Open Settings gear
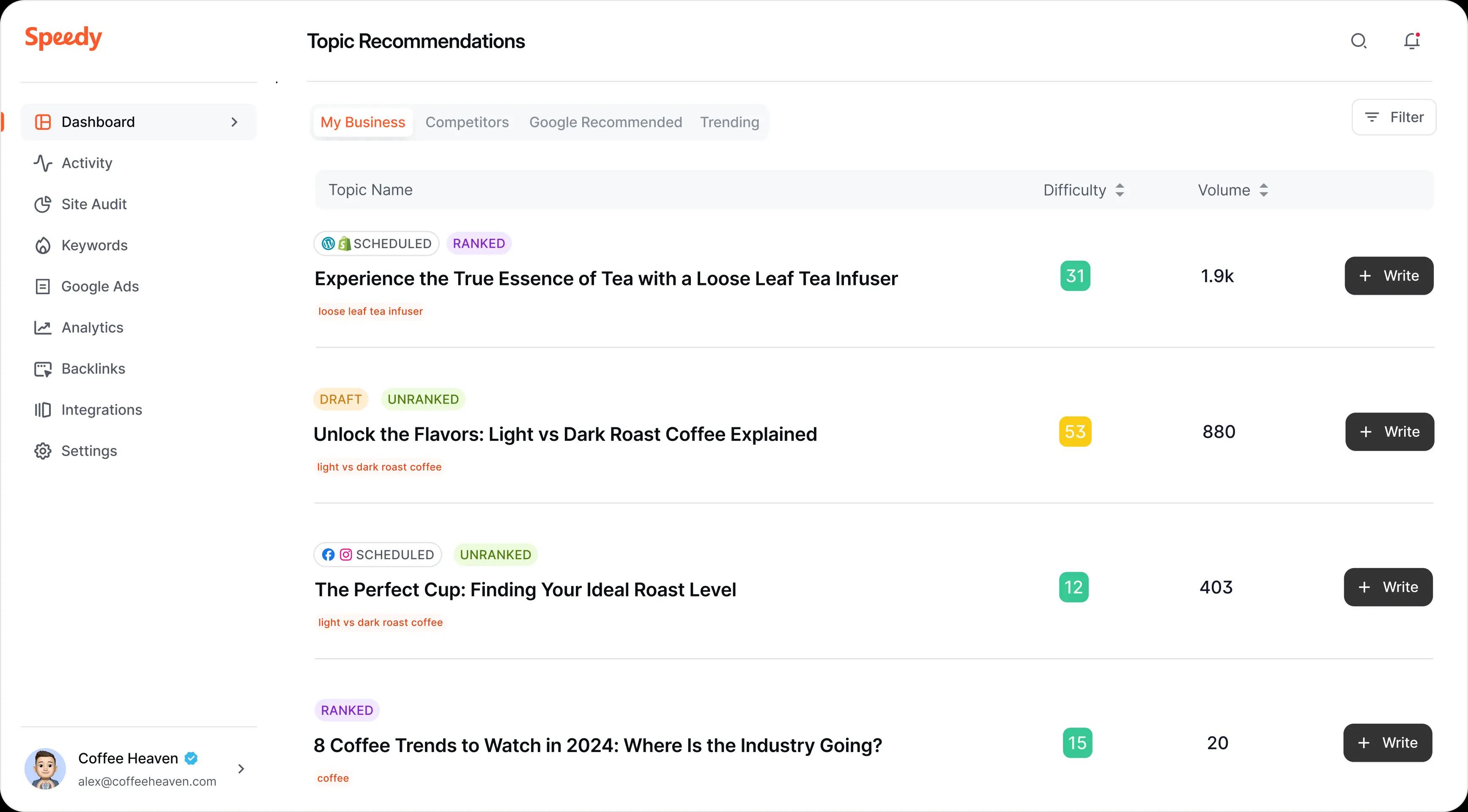Screen dimensions: 1468x812 pos(43,451)
